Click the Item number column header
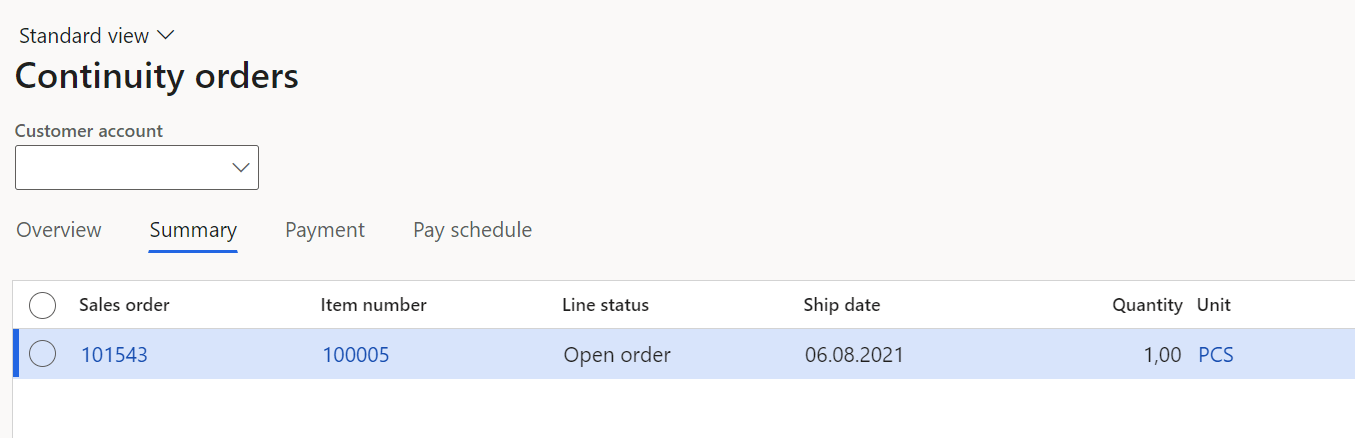Screen dimensions: 1355x438 373,305
